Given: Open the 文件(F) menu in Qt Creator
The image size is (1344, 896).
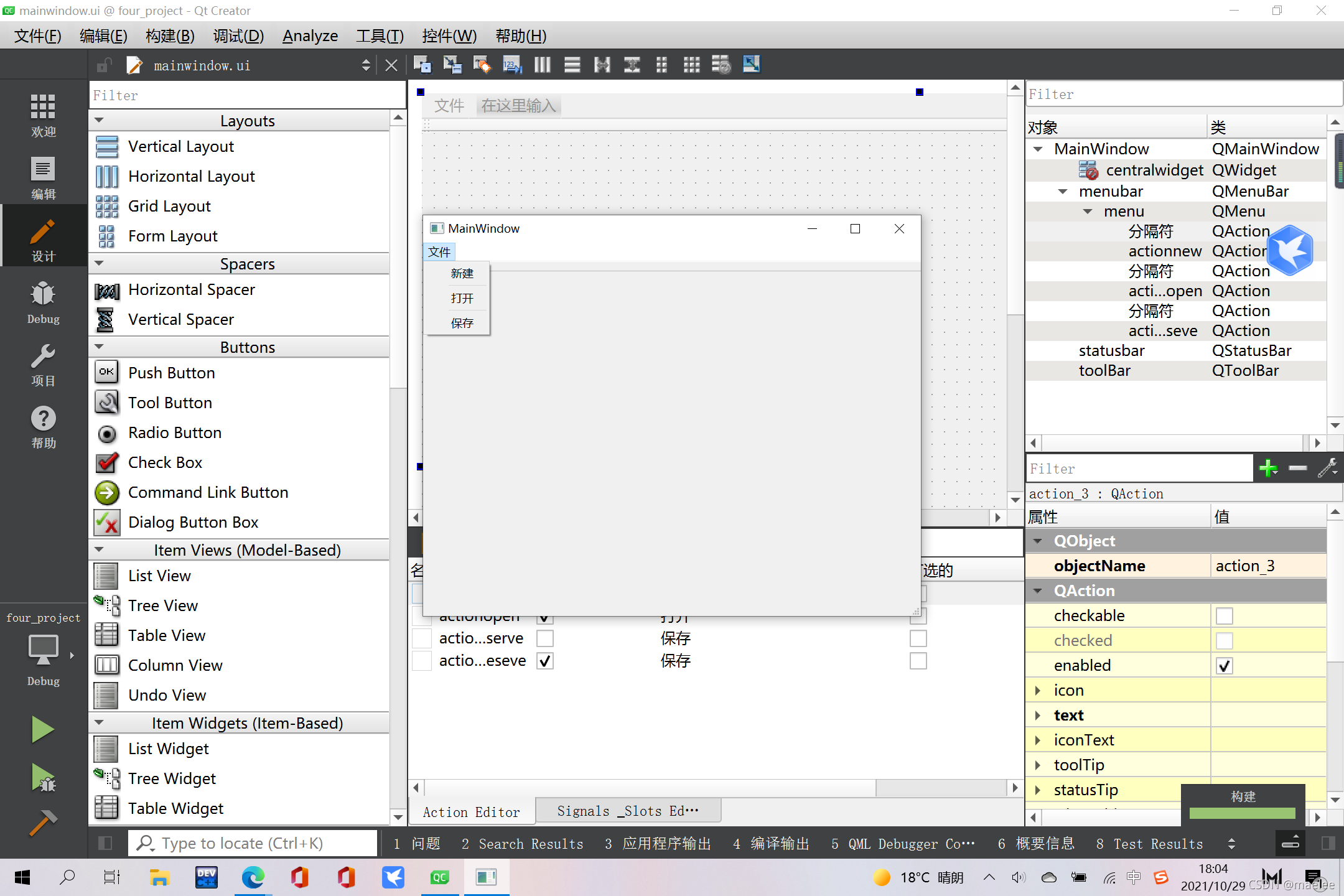Looking at the screenshot, I should tap(38, 36).
